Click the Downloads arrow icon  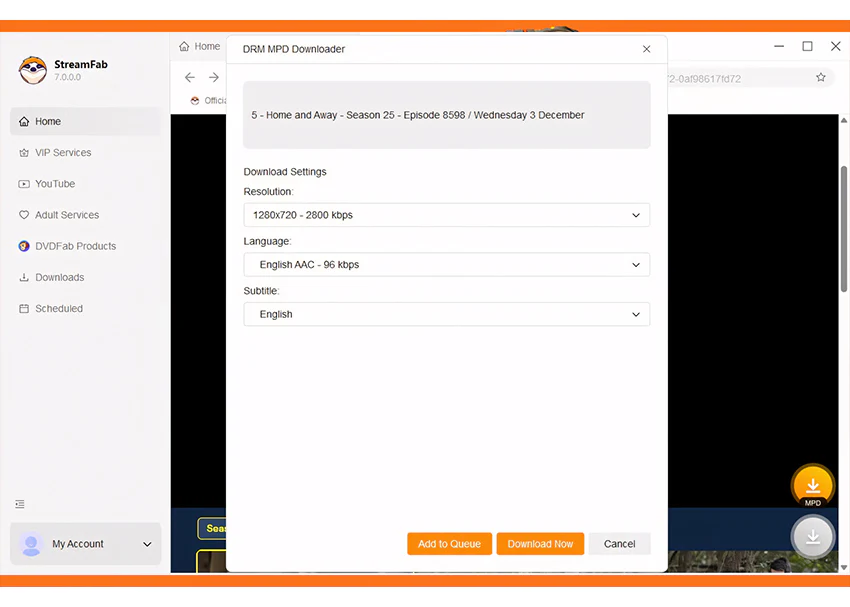(x=24, y=277)
